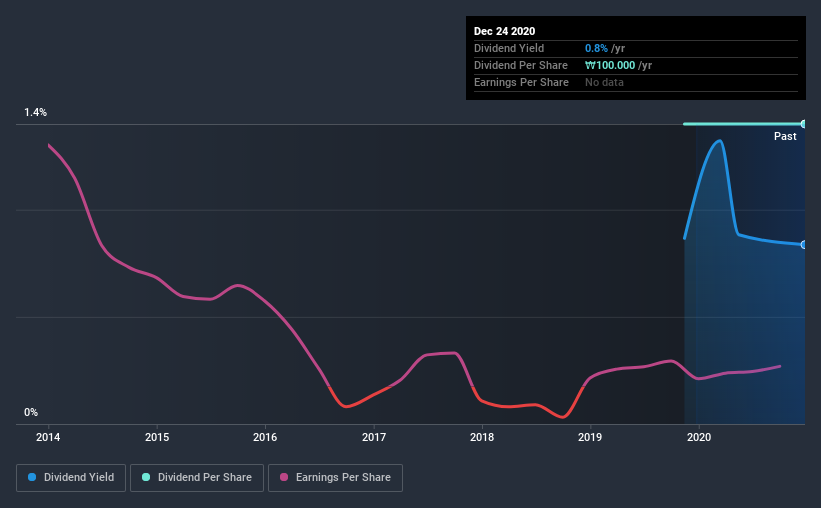Screen dimensions: 821x508
Task: Click the blue dividend yield endpoint marker
Action: (x=803, y=245)
